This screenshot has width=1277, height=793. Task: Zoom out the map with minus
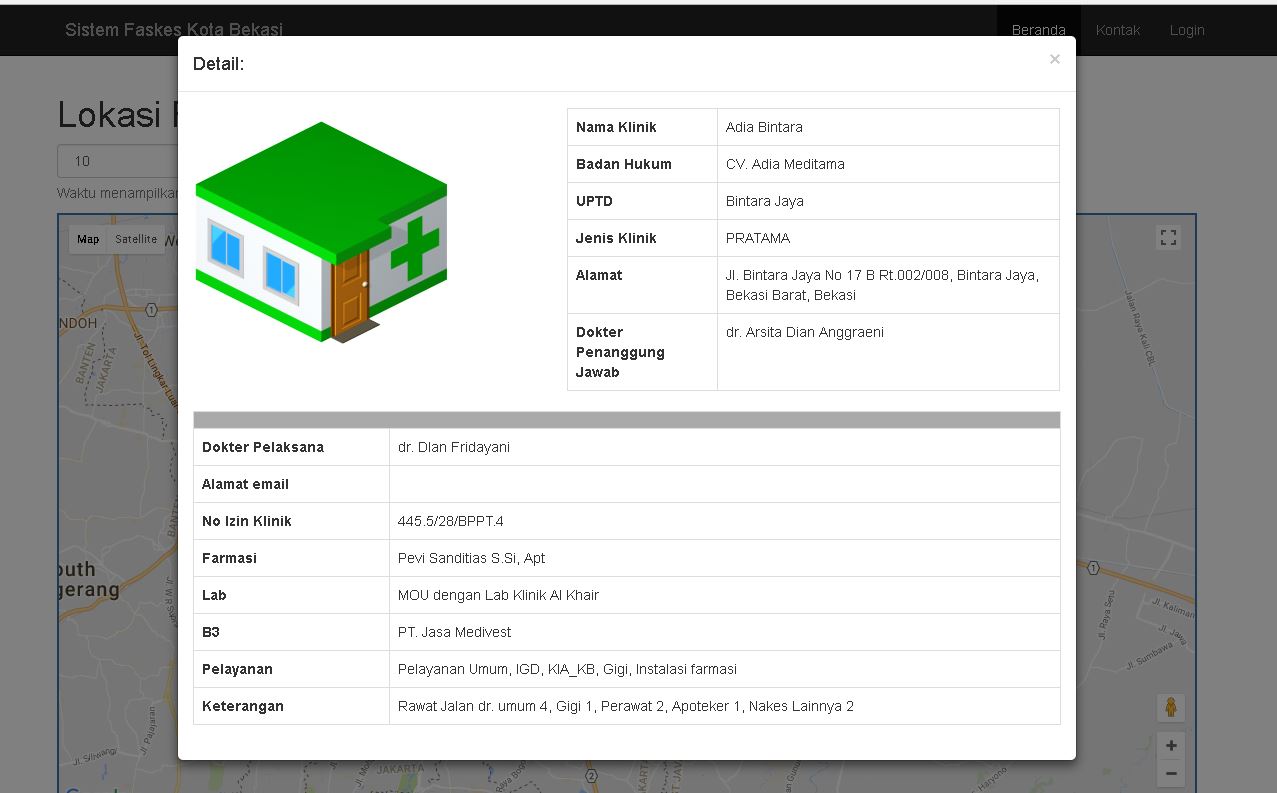pyautogui.click(x=1170, y=773)
